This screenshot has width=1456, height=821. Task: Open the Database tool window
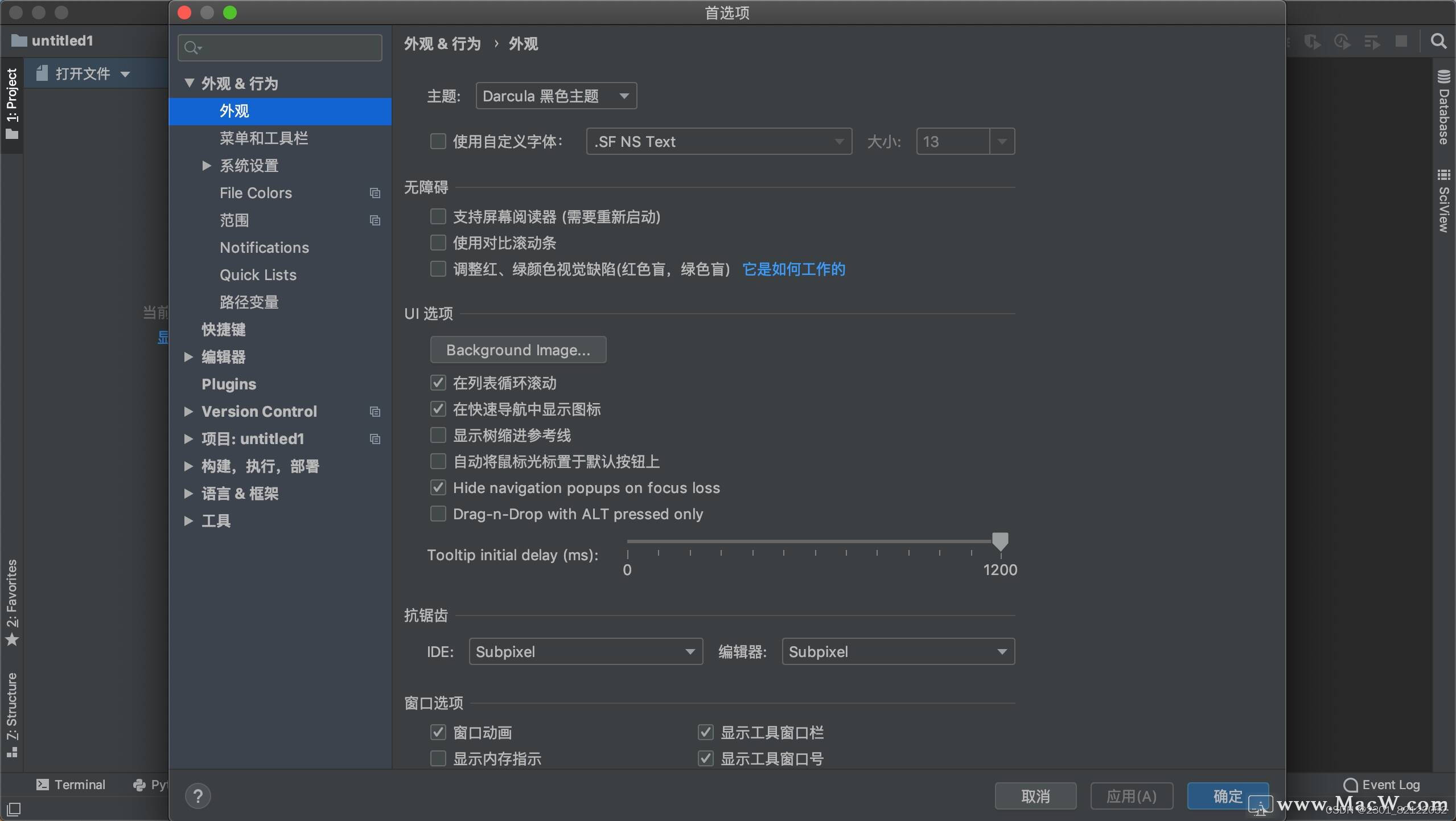click(1444, 108)
